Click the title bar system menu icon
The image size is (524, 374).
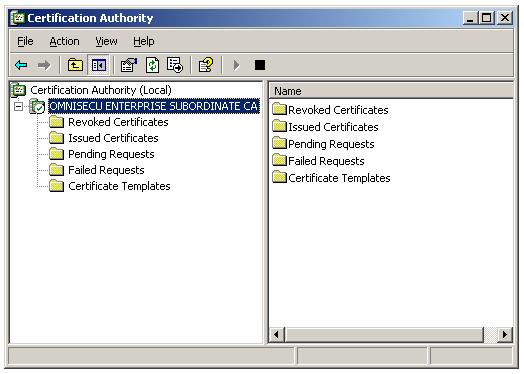tap(18, 18)
